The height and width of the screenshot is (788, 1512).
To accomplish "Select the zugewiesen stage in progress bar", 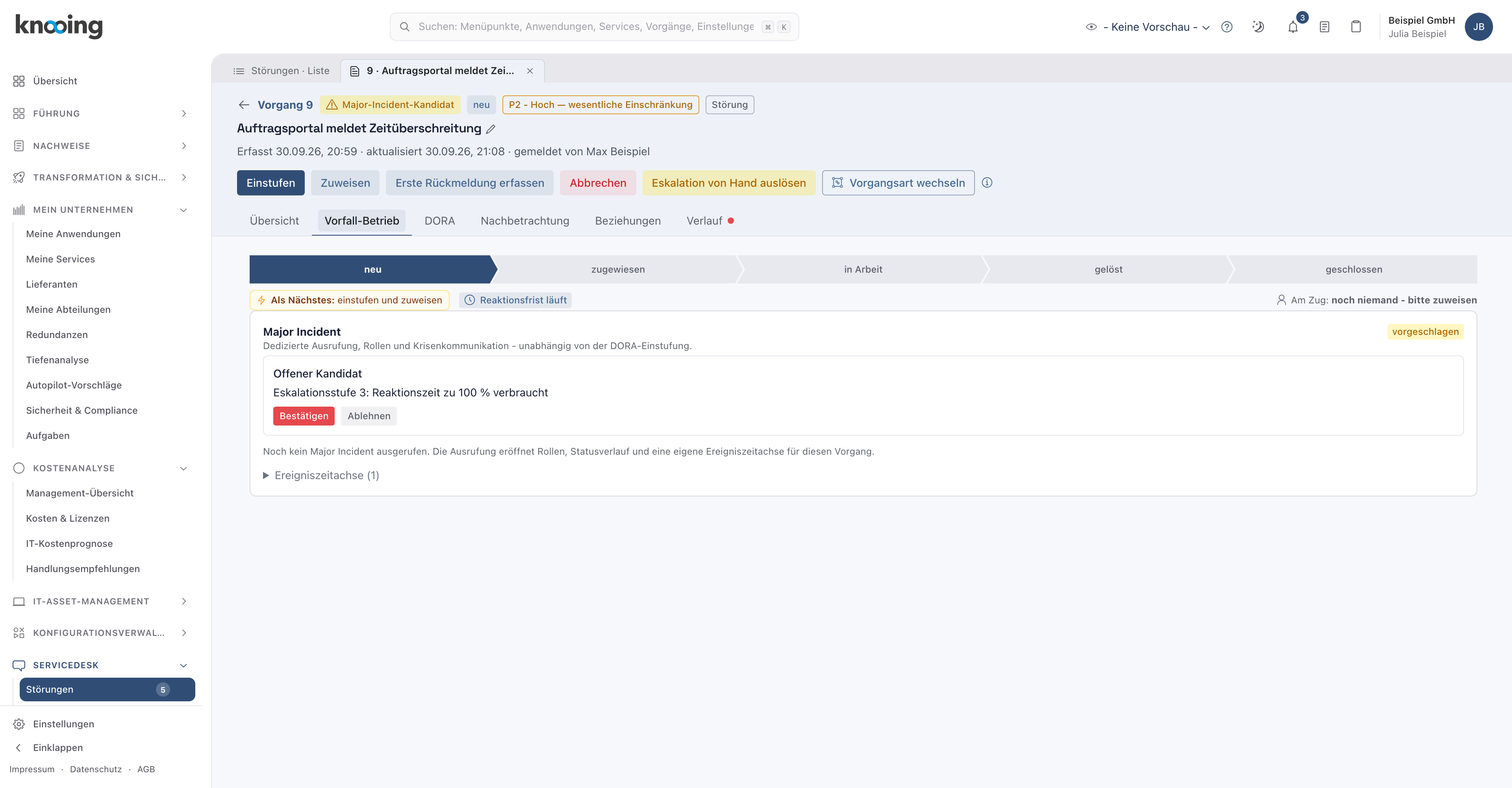I will (x=617, y=269).
